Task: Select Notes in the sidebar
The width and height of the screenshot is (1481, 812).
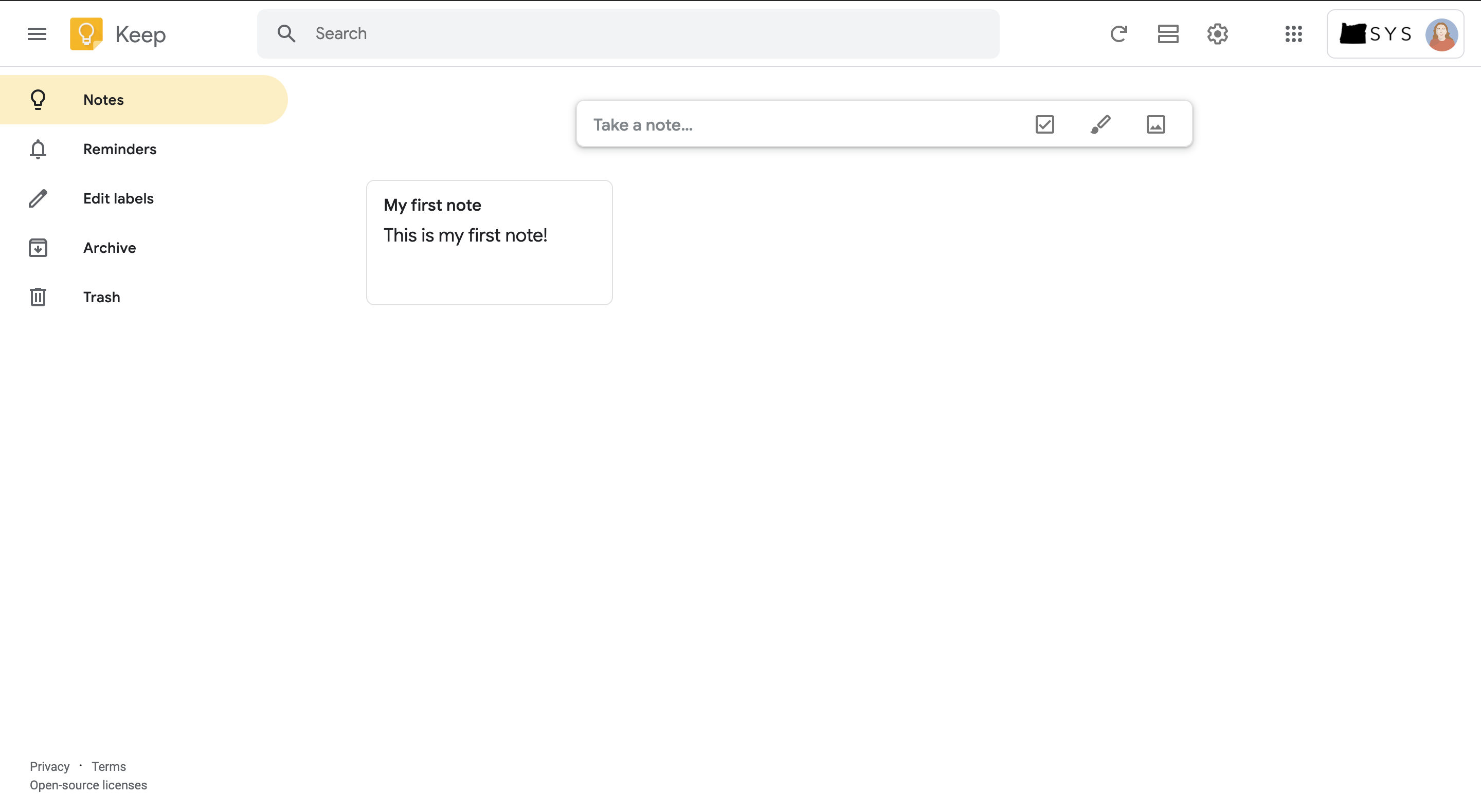Action: click(x=144, y=99)
